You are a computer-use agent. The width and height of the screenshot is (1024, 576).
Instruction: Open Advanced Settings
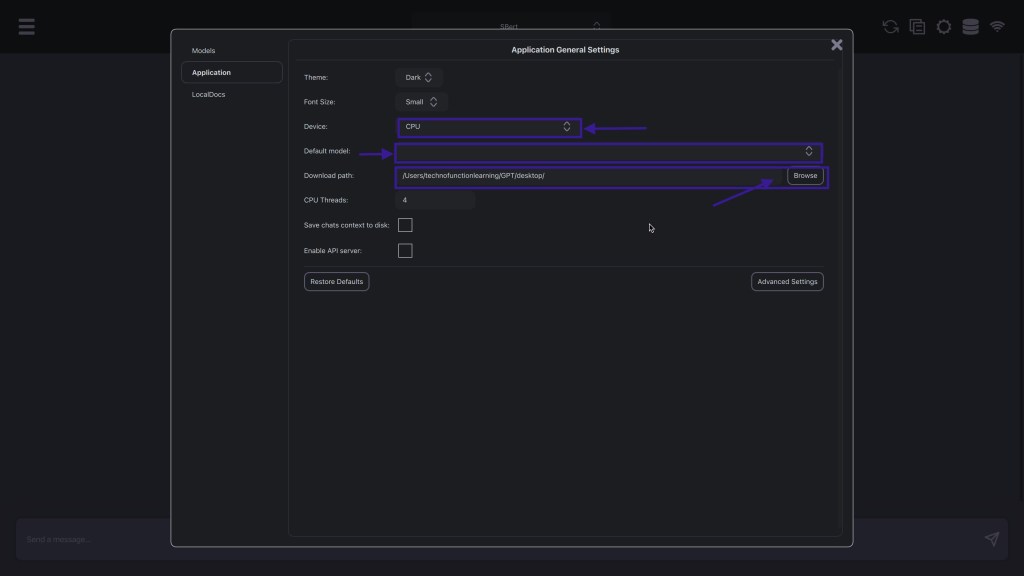click(x=787, y=282)
